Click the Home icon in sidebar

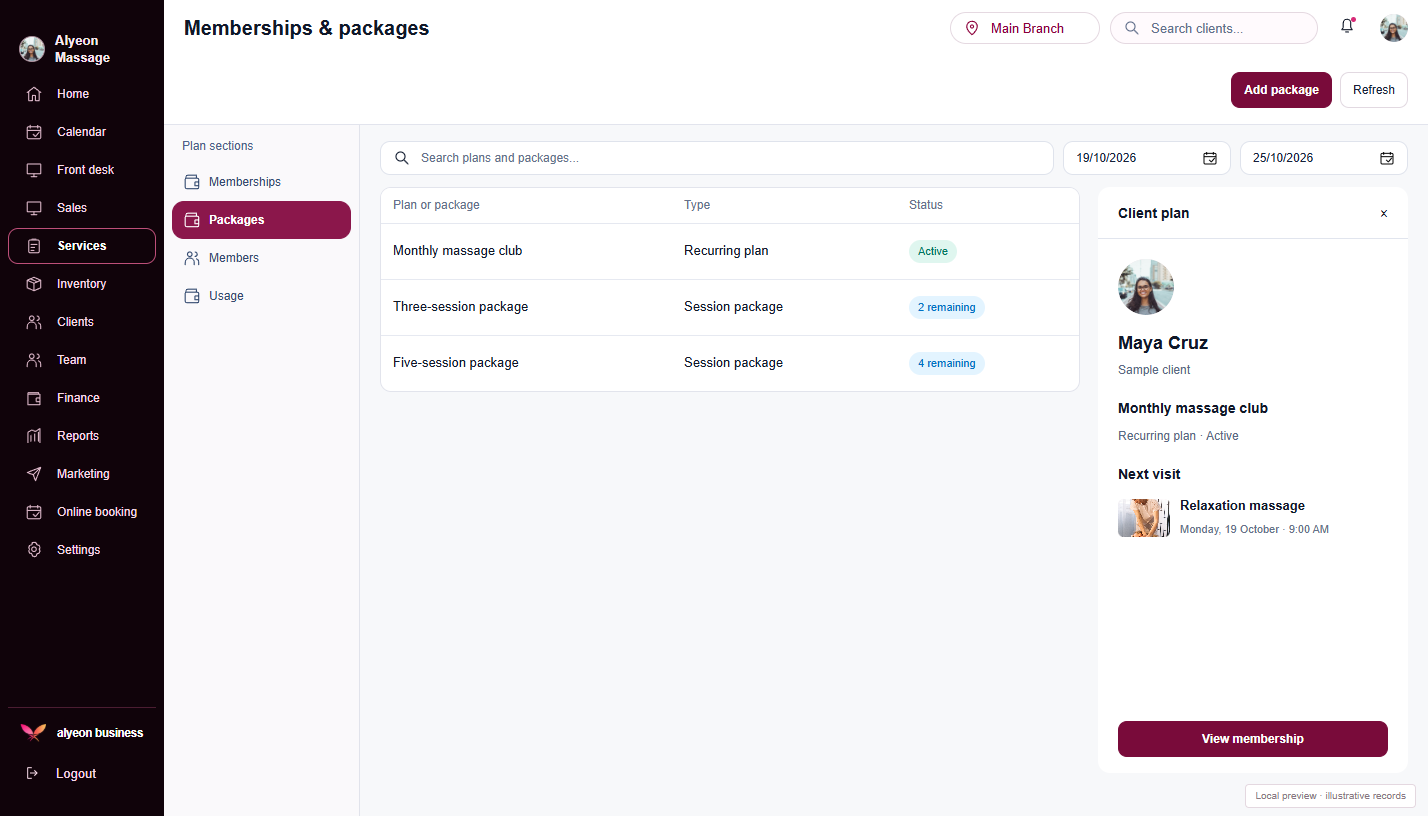(x=34, y=94)
